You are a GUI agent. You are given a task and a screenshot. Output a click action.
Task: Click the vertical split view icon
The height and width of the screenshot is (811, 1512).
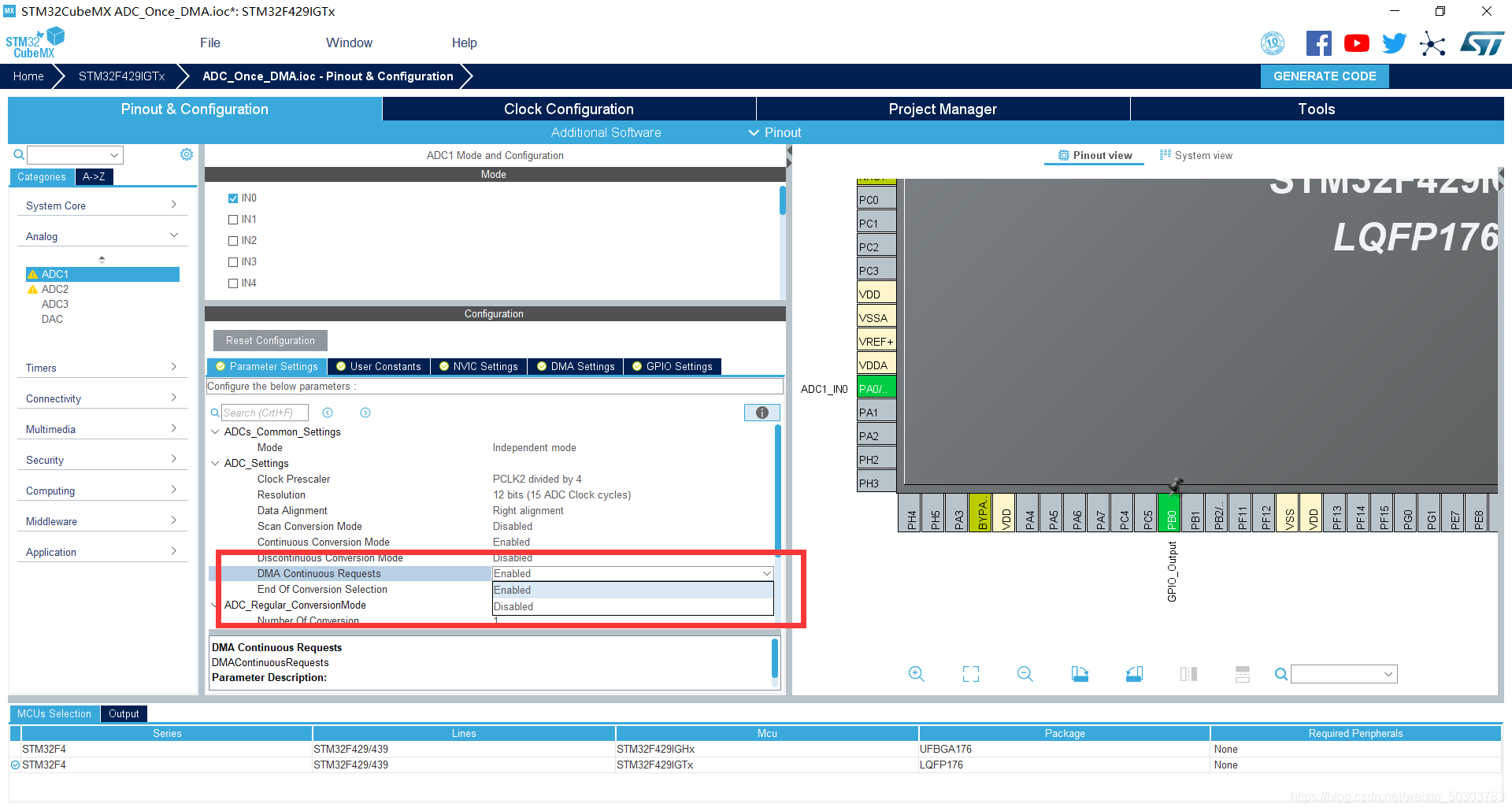[x=1188, y=674]
